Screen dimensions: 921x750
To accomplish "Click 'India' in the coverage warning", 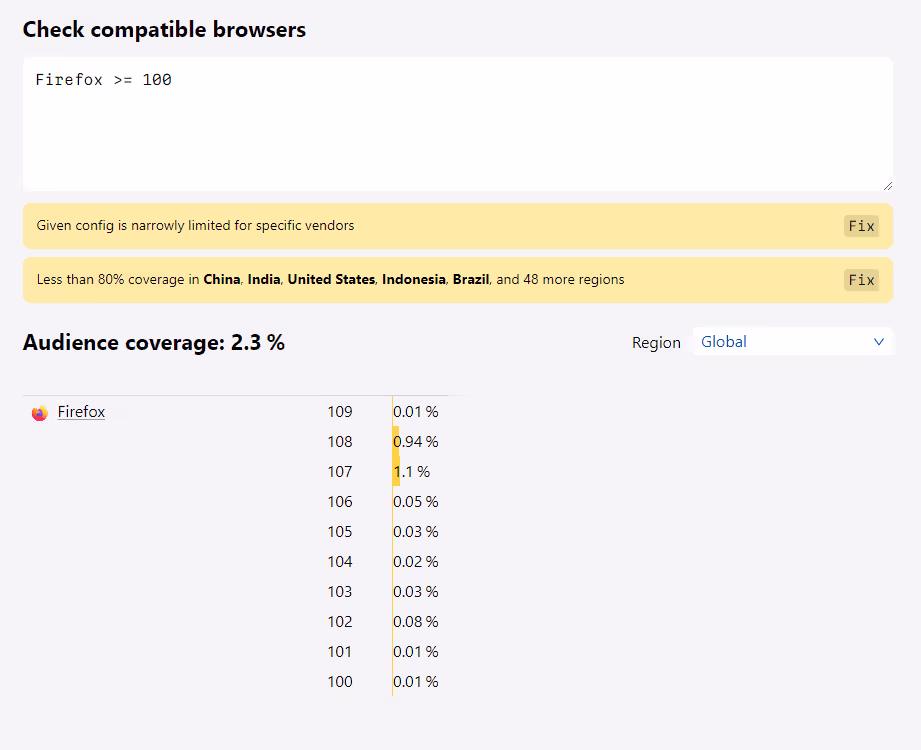I will [x=264, y=280].
